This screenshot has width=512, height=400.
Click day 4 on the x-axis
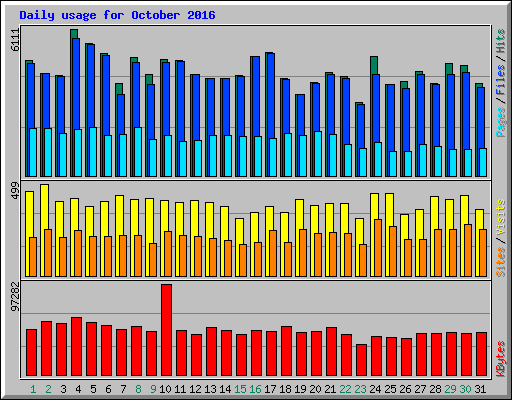point(78,389)
